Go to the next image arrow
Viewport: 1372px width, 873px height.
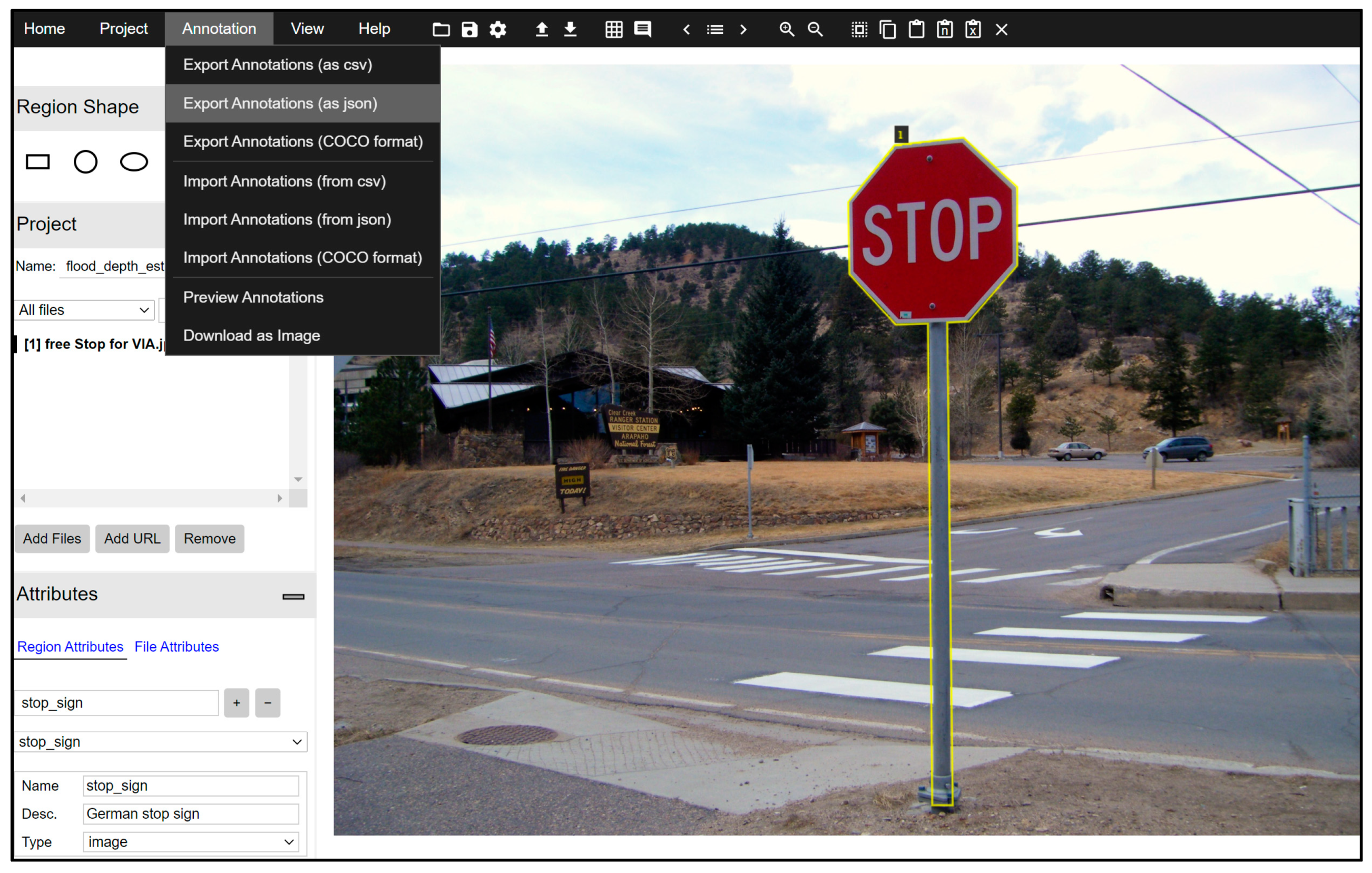point(743,29)
